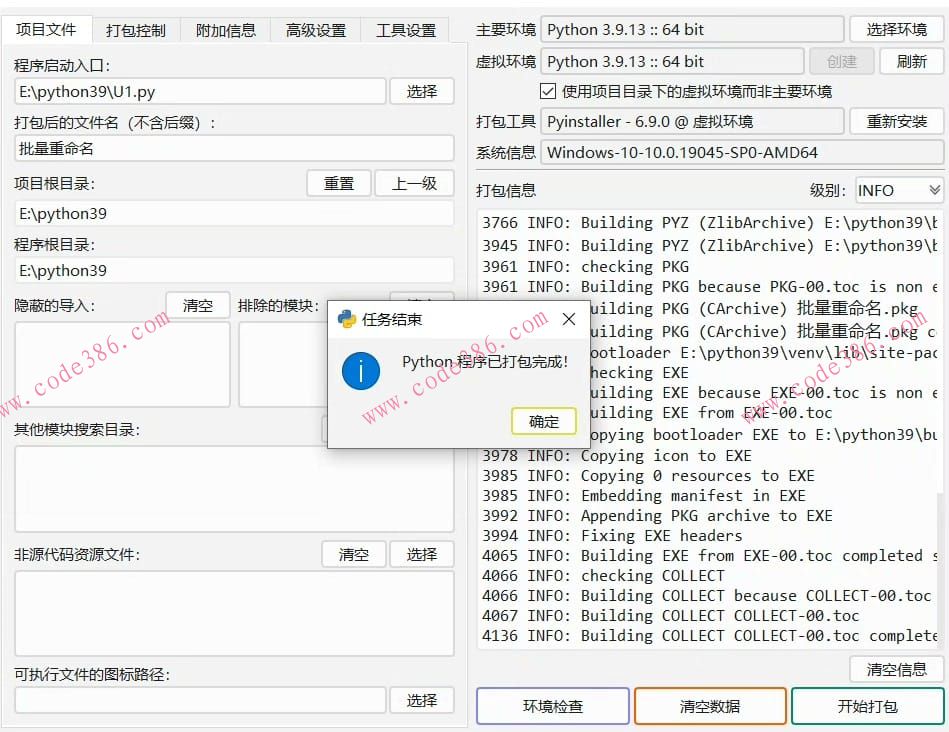This screenshot has height=732, width=949.
Task: Click the 系统信息 Windows field
Action: pos(742,152)
